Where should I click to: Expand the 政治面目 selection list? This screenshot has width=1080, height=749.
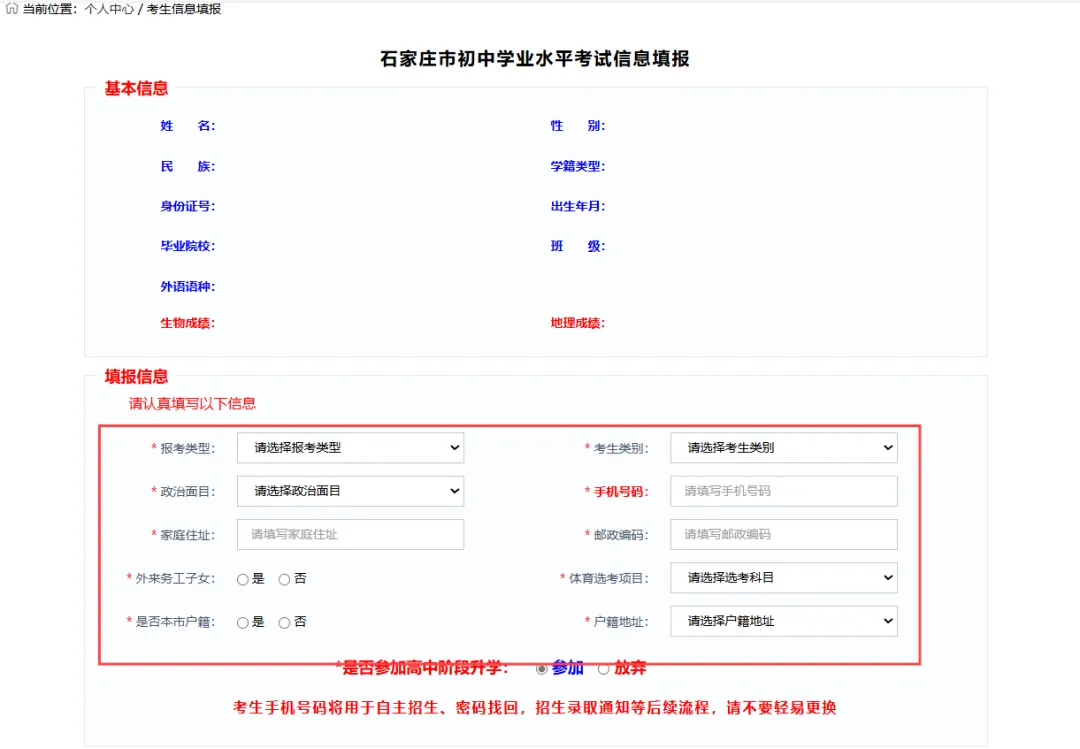coord(350,491)
